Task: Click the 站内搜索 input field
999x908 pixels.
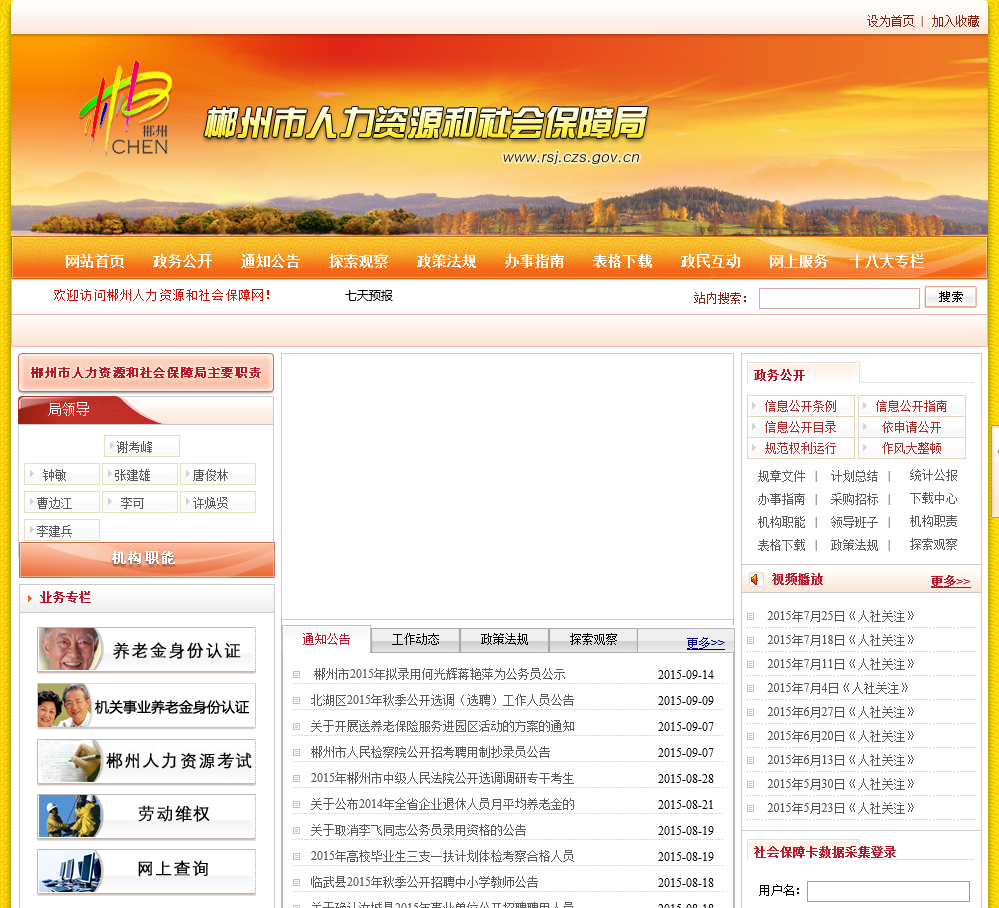Action: coord(839,298)
